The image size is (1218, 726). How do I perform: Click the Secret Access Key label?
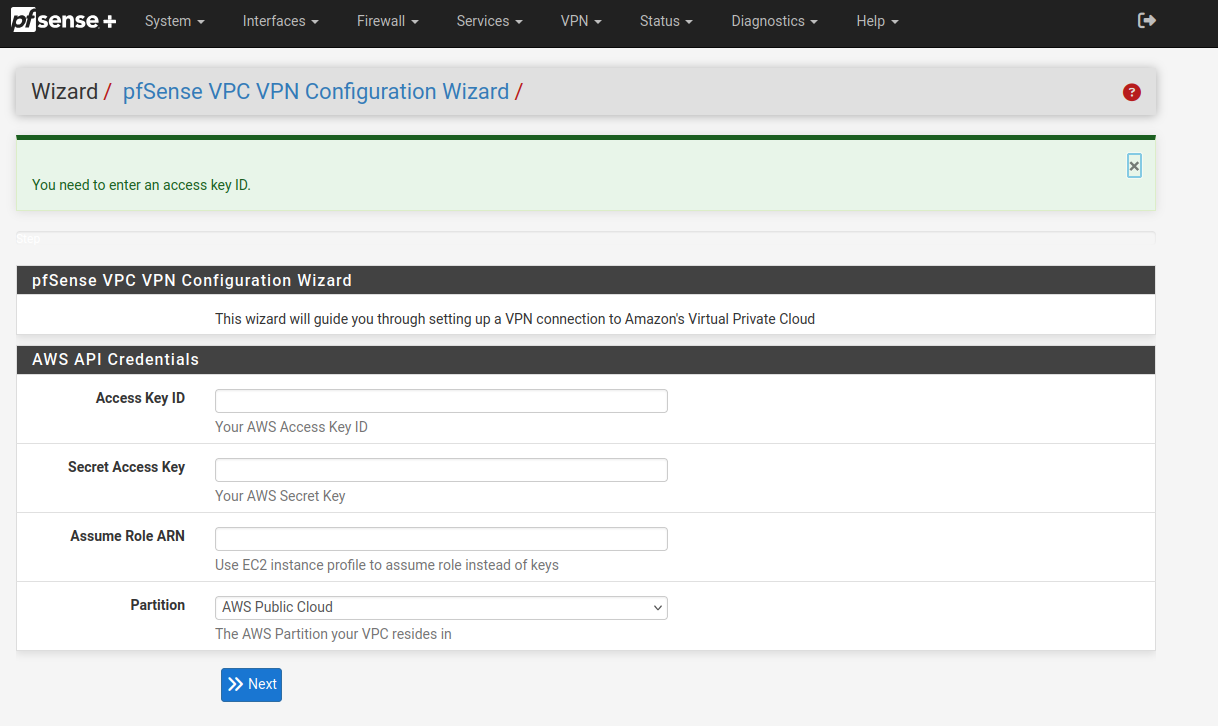coord(126,467)
